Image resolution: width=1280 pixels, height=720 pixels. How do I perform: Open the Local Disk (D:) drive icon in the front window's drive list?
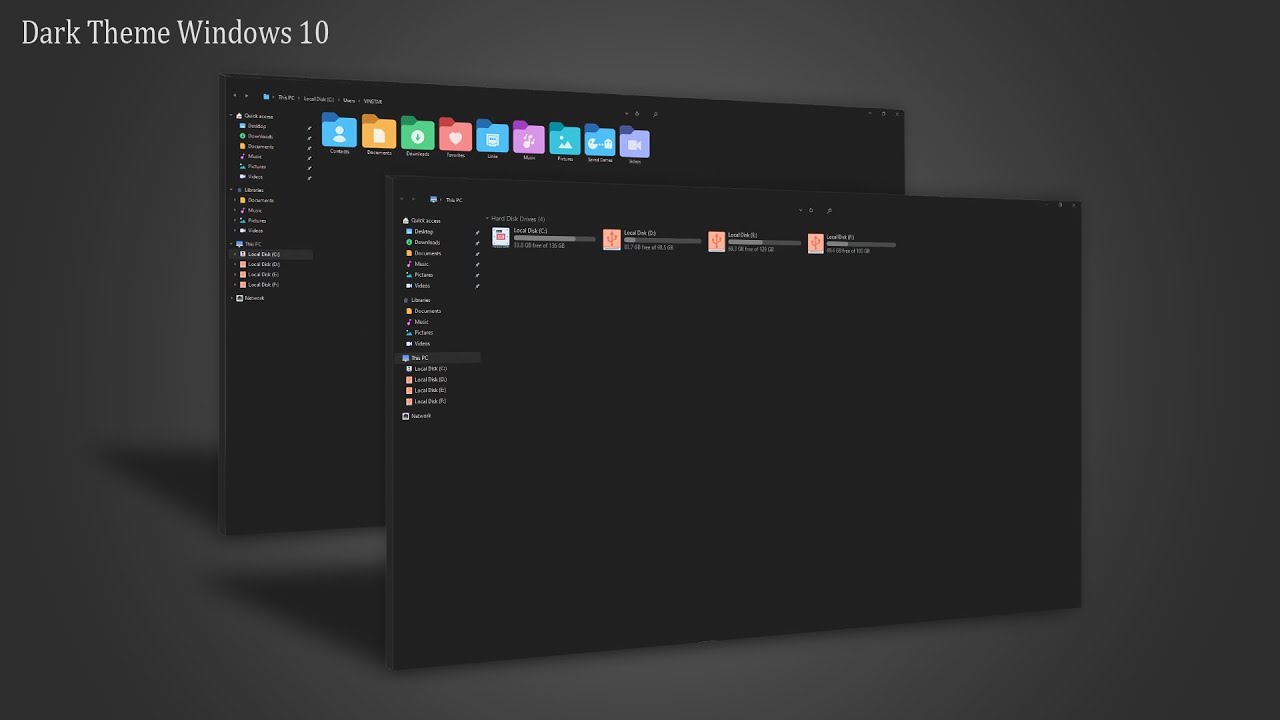[x=612, y=240]
